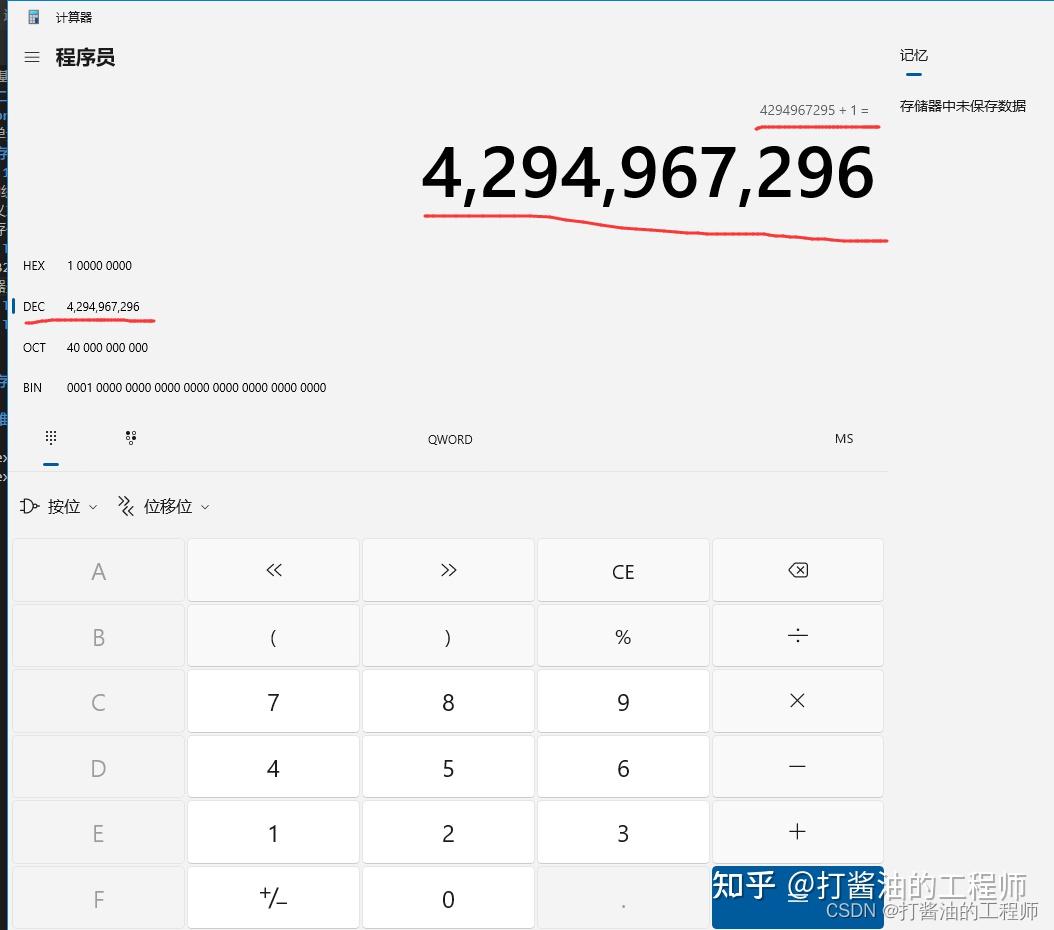Open the bit toggling keypad icon
The height and width of the screenshot is (930, 1054).
click(131, 436)
